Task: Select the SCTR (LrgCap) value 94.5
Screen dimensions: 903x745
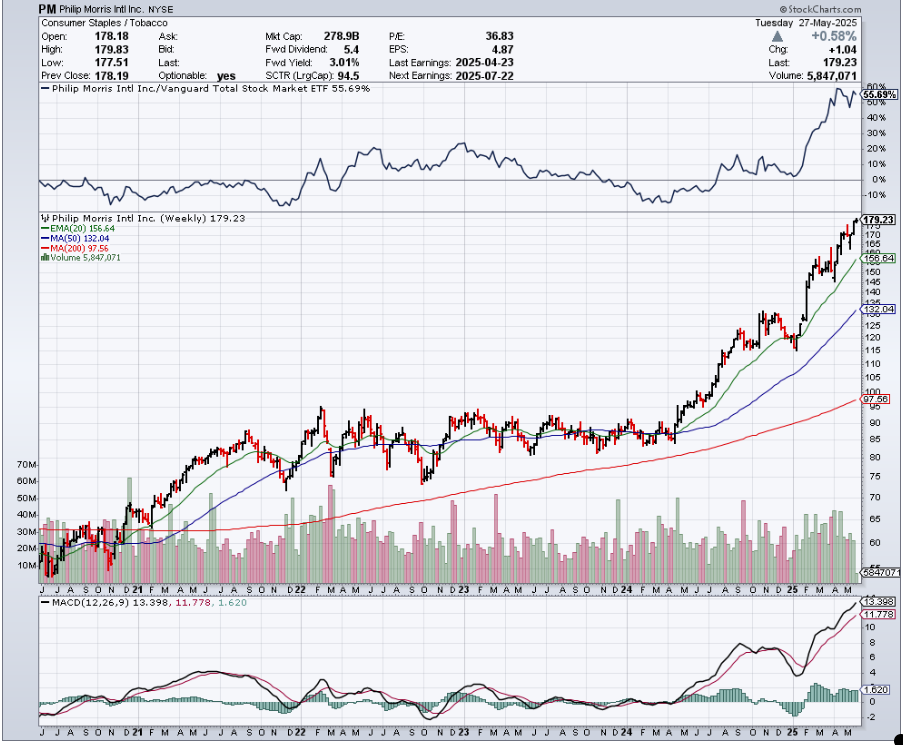Action: (349, 76)
